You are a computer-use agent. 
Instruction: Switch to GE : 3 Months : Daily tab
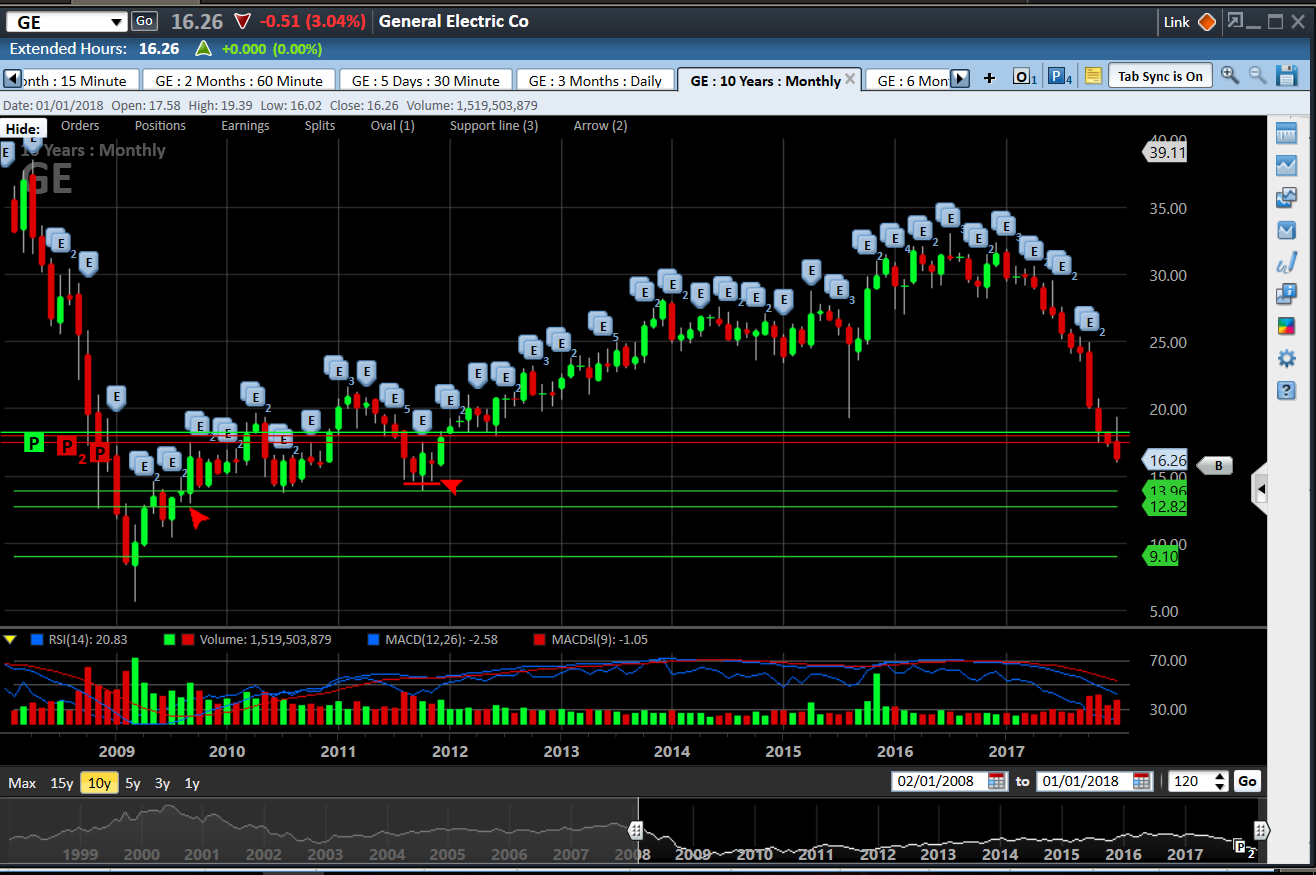[x=595, y=80]
